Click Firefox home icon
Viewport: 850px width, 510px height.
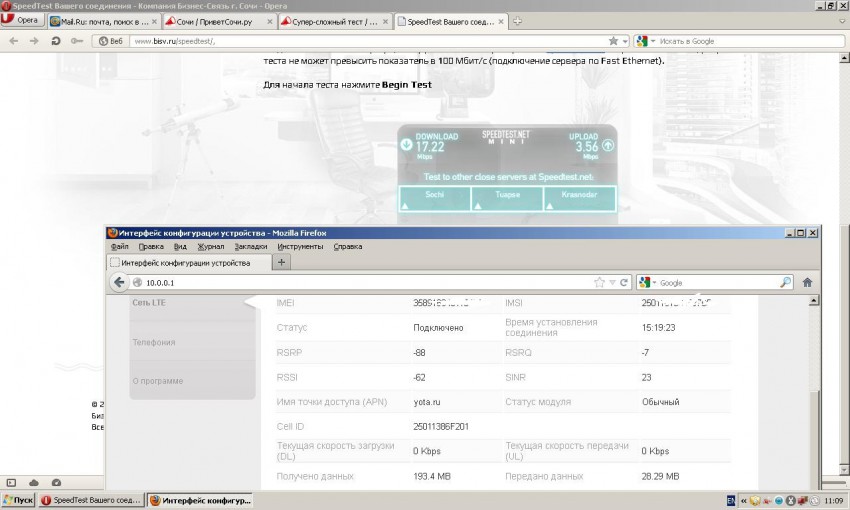click(807, 282)
